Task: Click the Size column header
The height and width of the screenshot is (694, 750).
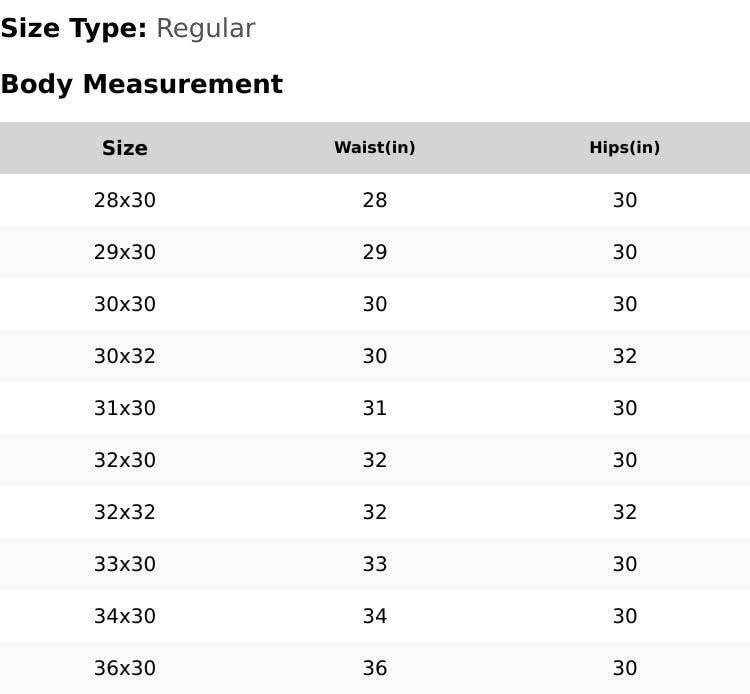Action: coord(125,148)
